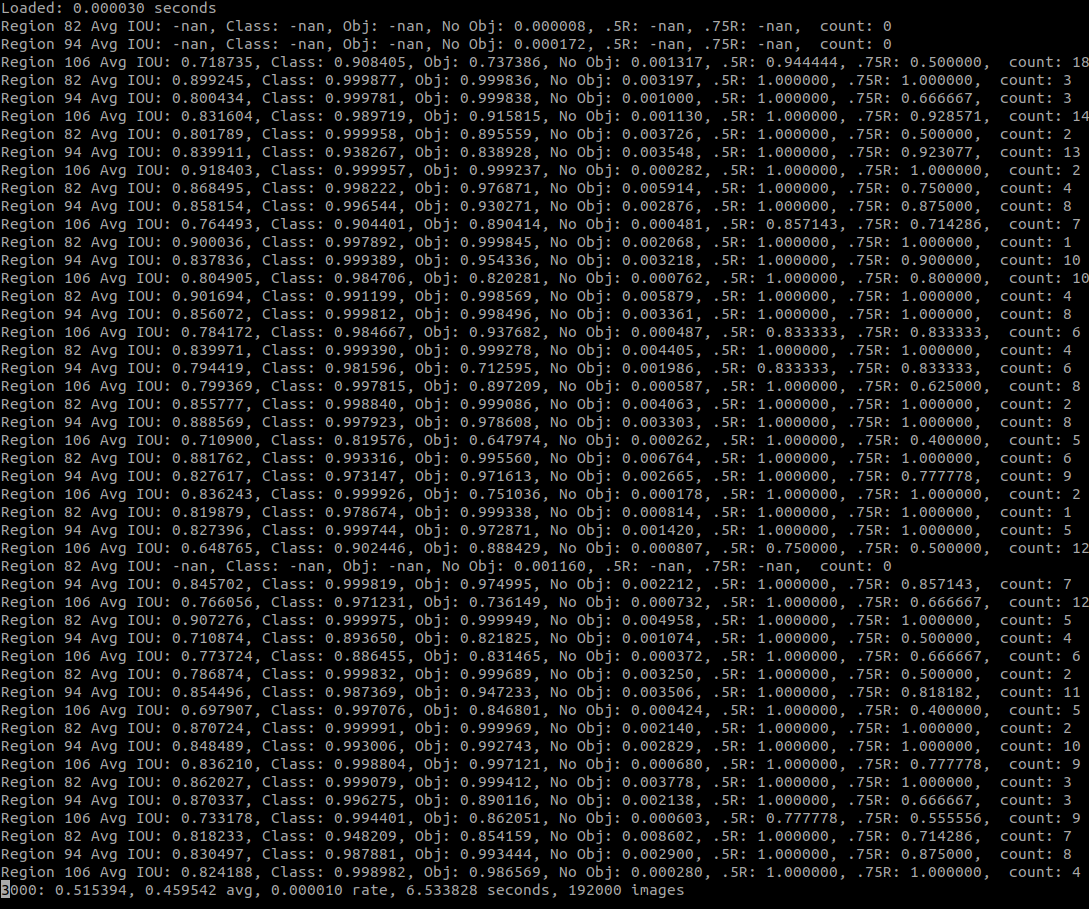Click the 'count: 14' value
Screen dimensions: 1089x909
[1048, 116]
